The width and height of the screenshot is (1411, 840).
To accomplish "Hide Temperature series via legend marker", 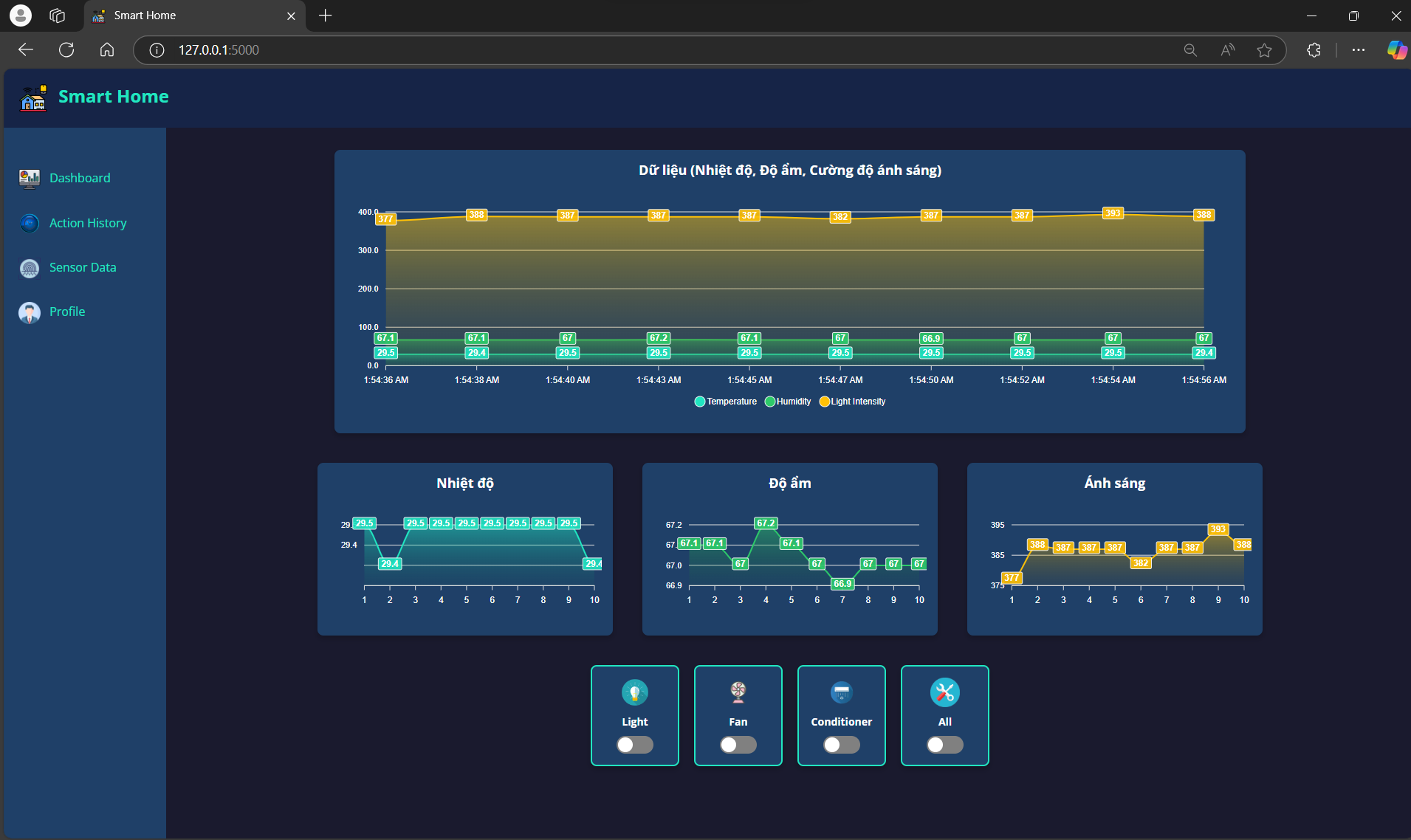I will click(x=700, y=402).
